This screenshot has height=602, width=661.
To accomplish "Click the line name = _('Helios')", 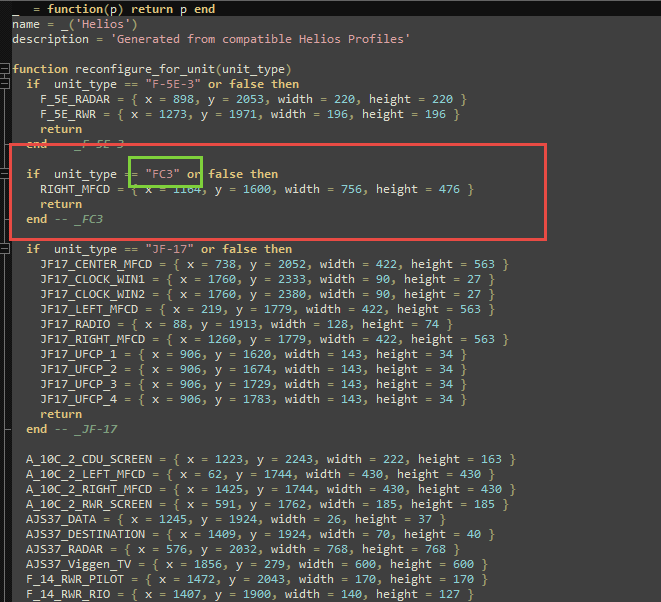I will [75, 24].
